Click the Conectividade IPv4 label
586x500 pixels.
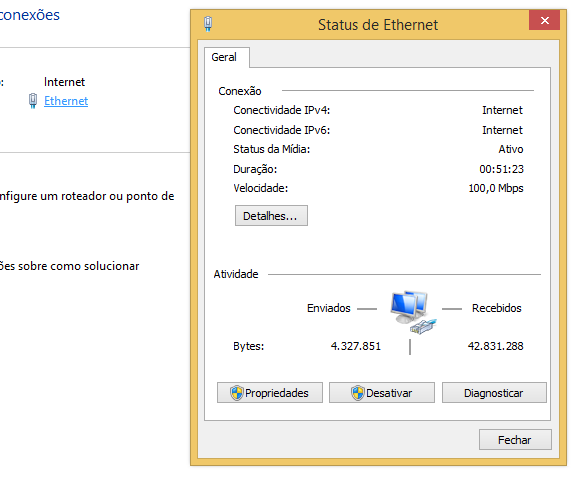pyautogui.click(x=282, y=110)
